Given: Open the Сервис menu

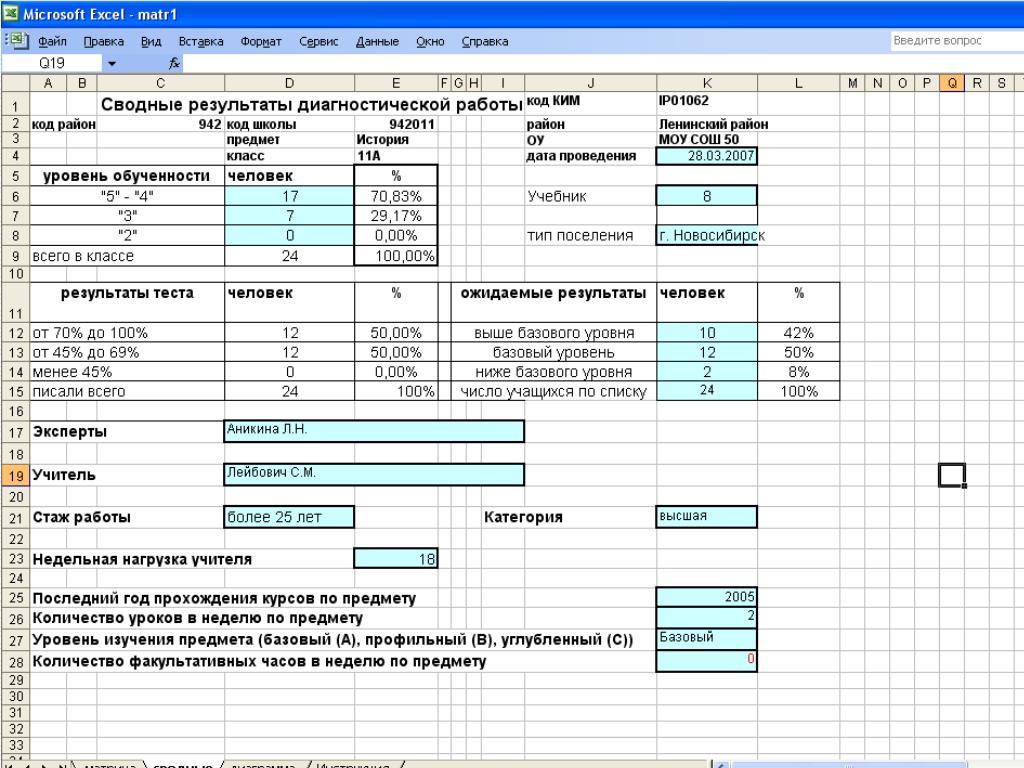Looking at the screenshot, I should pos(319,41).
